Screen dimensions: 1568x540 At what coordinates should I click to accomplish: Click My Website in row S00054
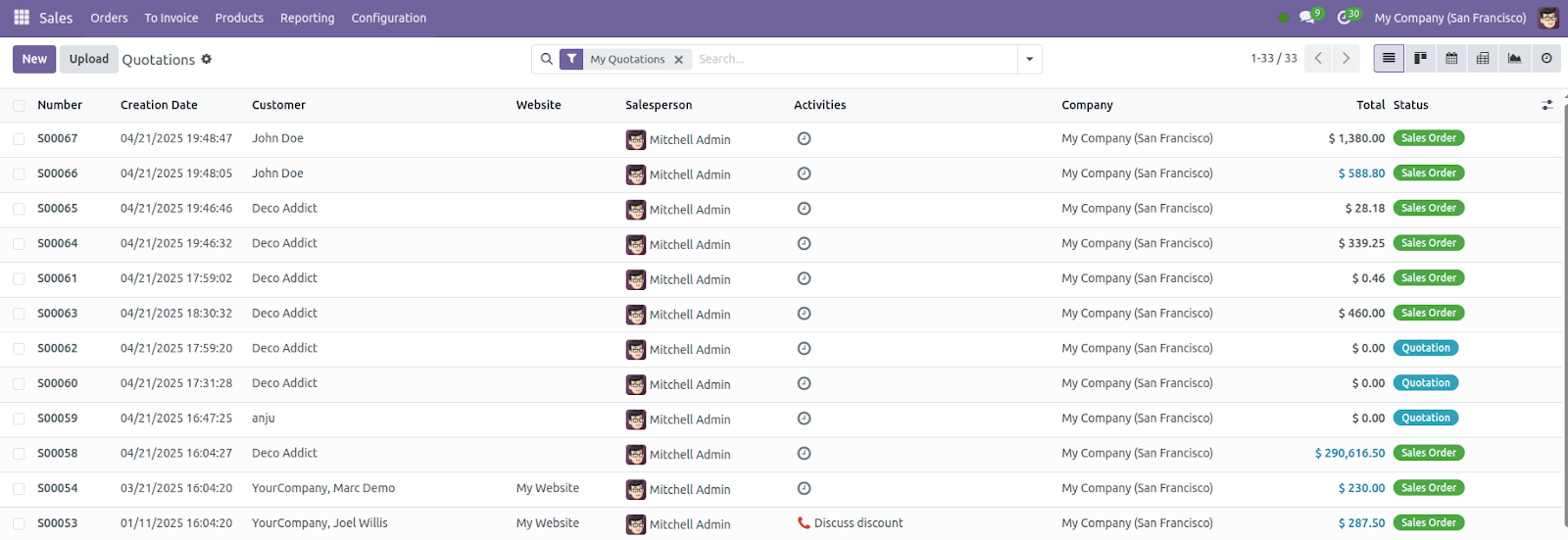click(548, 488)
